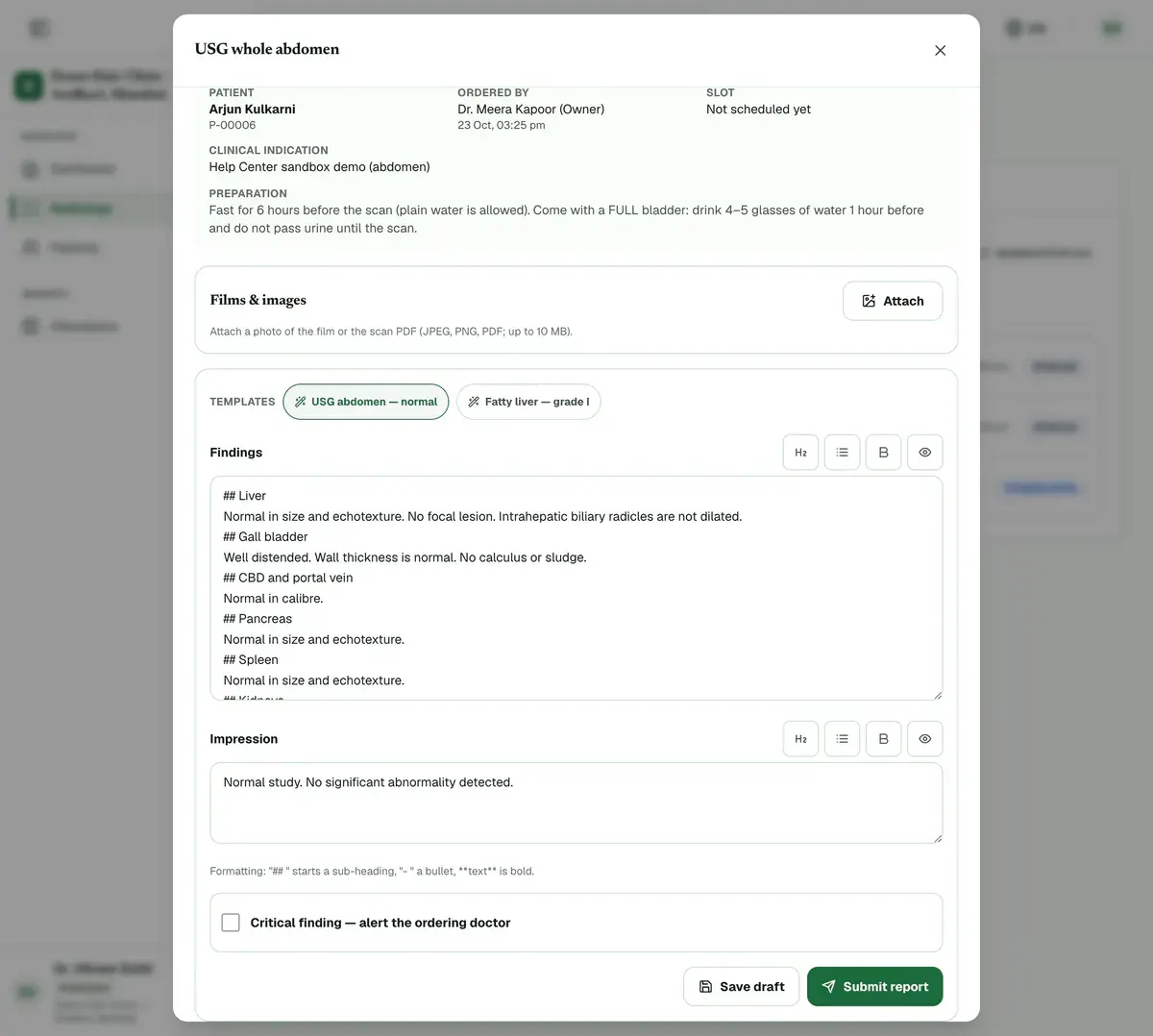Insert bullet list in Findings
Viewport: 1153px width, 1036px height.
tap(842, 453)
